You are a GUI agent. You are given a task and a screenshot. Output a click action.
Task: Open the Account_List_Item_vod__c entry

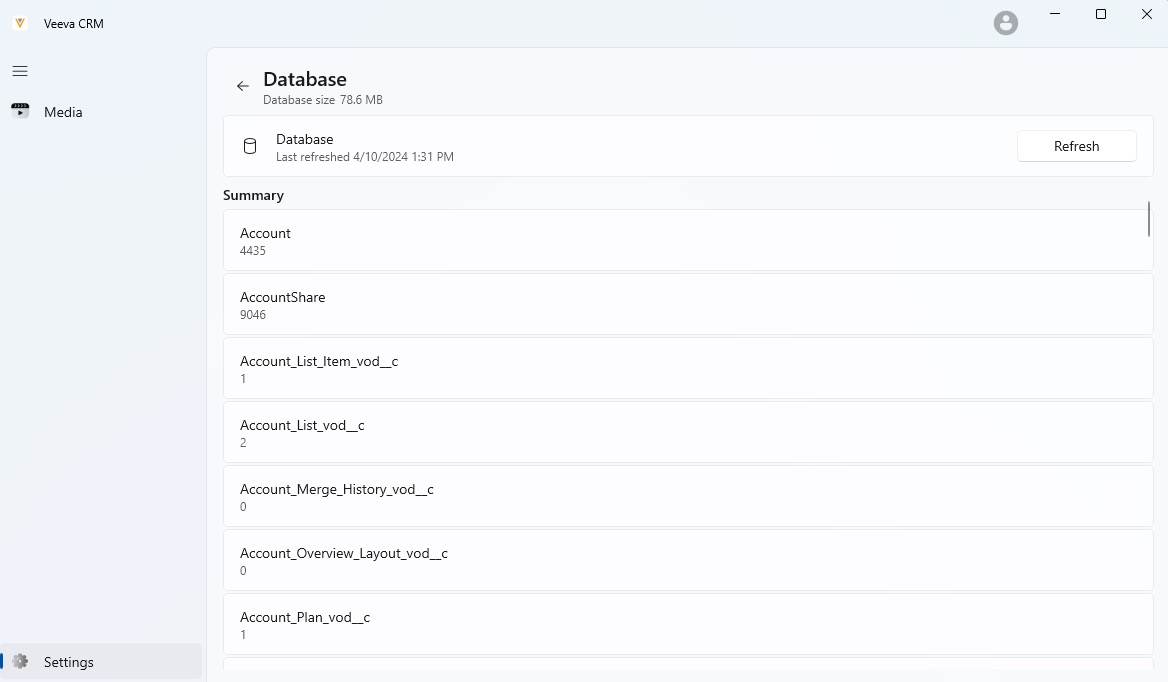click(x=687, y=369)
